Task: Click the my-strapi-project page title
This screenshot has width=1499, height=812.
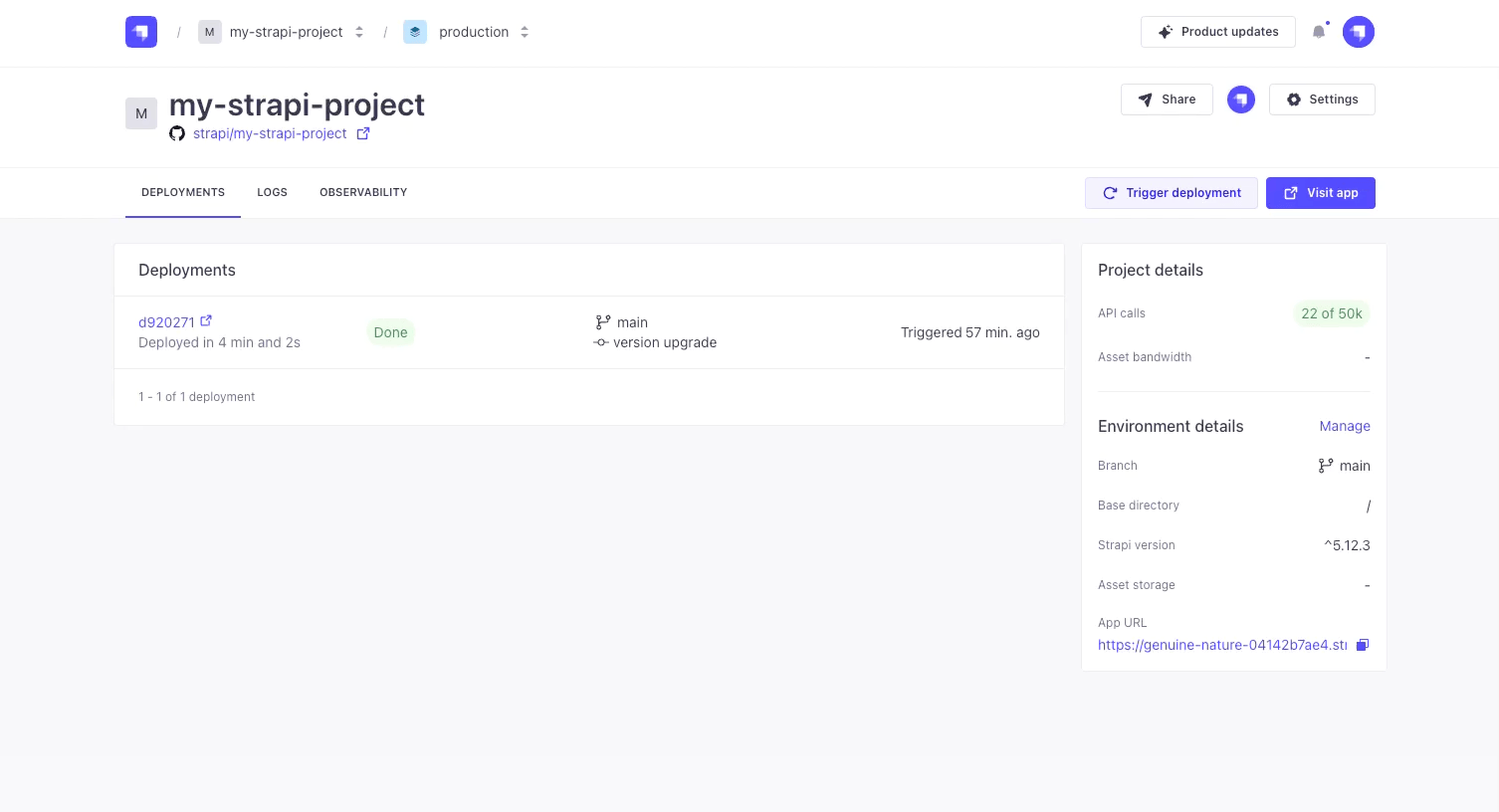Action: [x=297, y=104]
